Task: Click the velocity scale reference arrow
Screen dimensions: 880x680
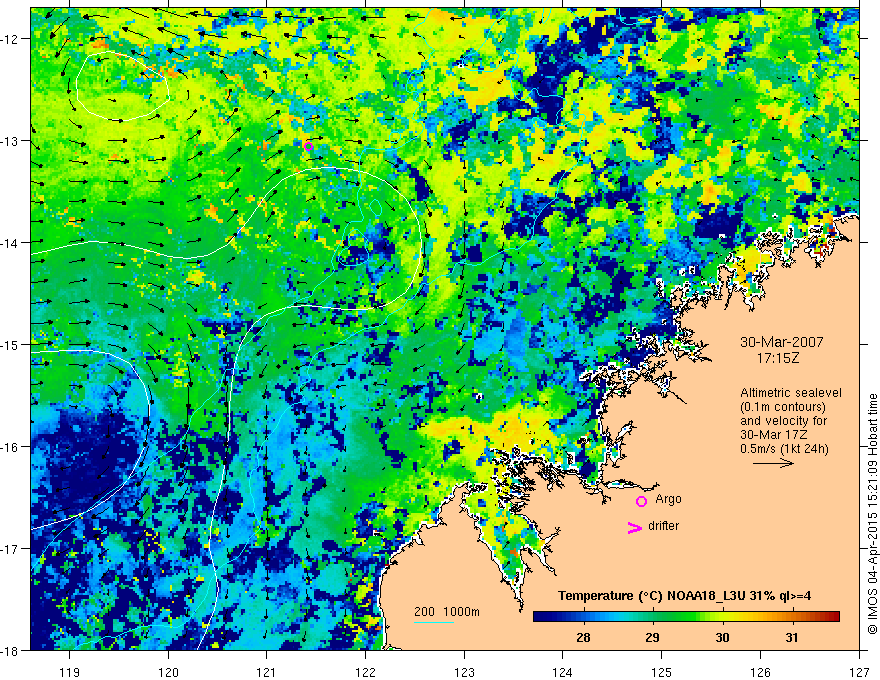Action: [x=773, y=463]
